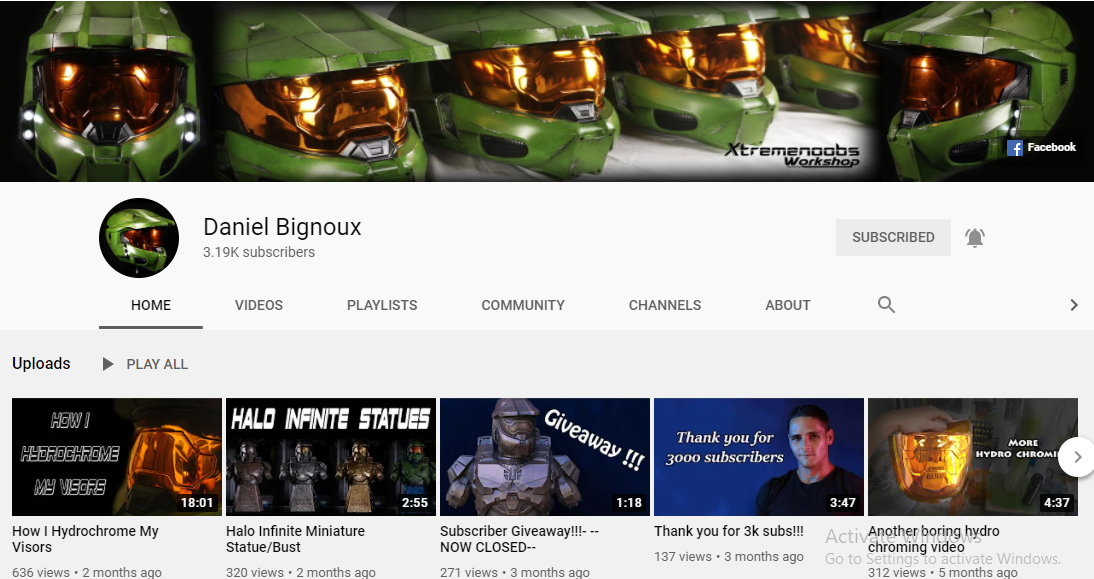
Task: Play the More Hydro Chroming thumbnail
Action: coord(973,457)
